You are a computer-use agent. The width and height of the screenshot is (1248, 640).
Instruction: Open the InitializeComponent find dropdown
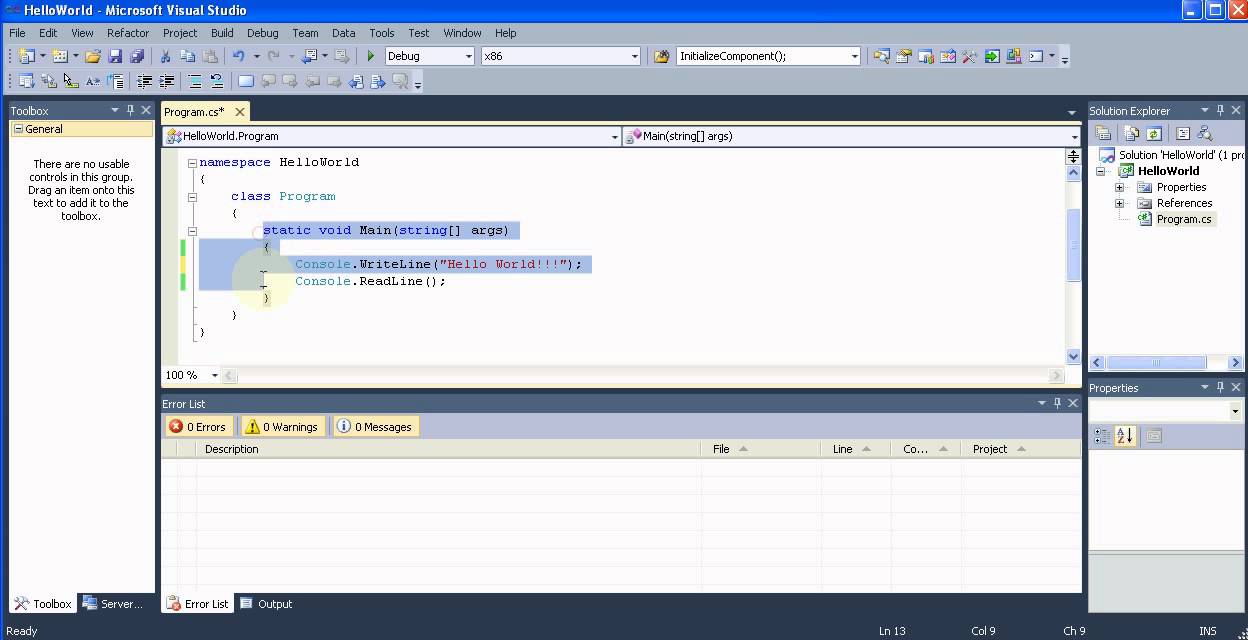[x=854, y=56]
